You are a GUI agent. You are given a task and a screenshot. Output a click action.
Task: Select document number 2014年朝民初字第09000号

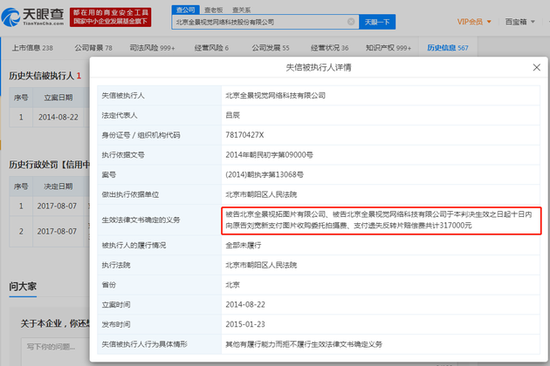(269, 155)
